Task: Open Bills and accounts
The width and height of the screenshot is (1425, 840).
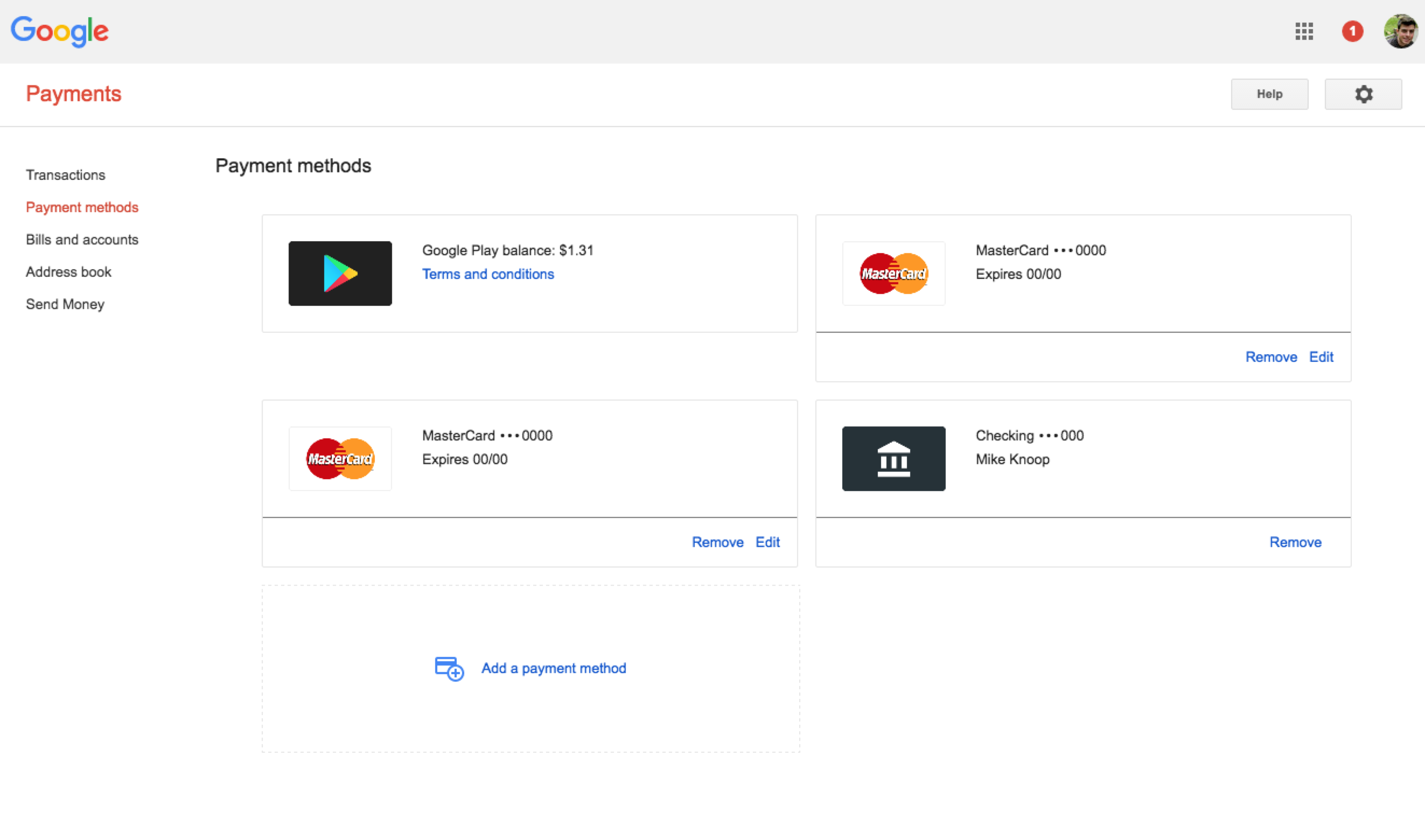Action: coord(82,240)
